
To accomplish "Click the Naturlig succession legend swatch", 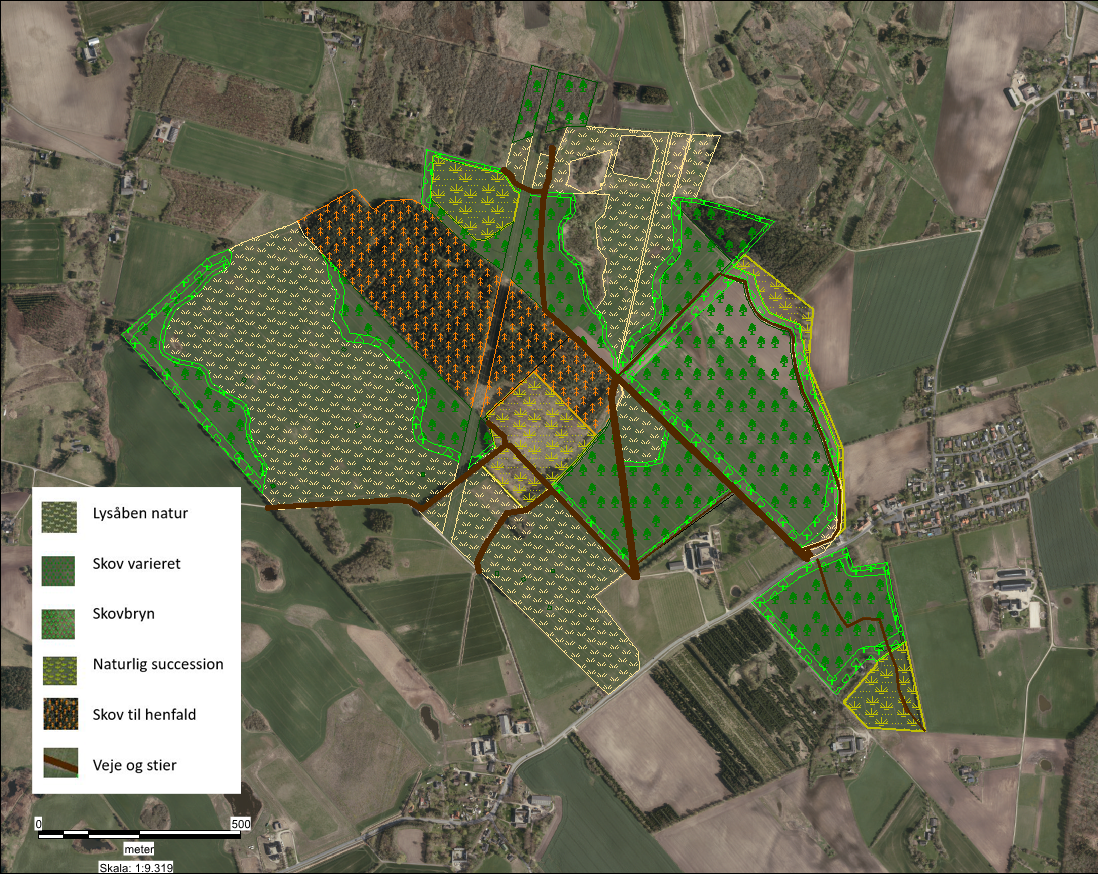I will 60,670.
